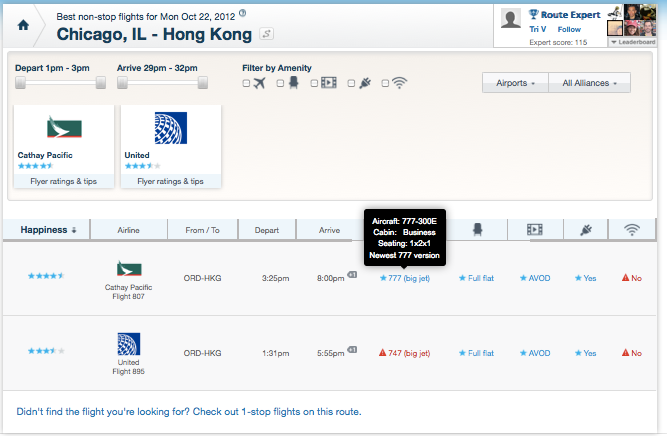667x436 pixels.
Task: Tick the airplane amenity filter checkbox
Action: tap(246, 83)
